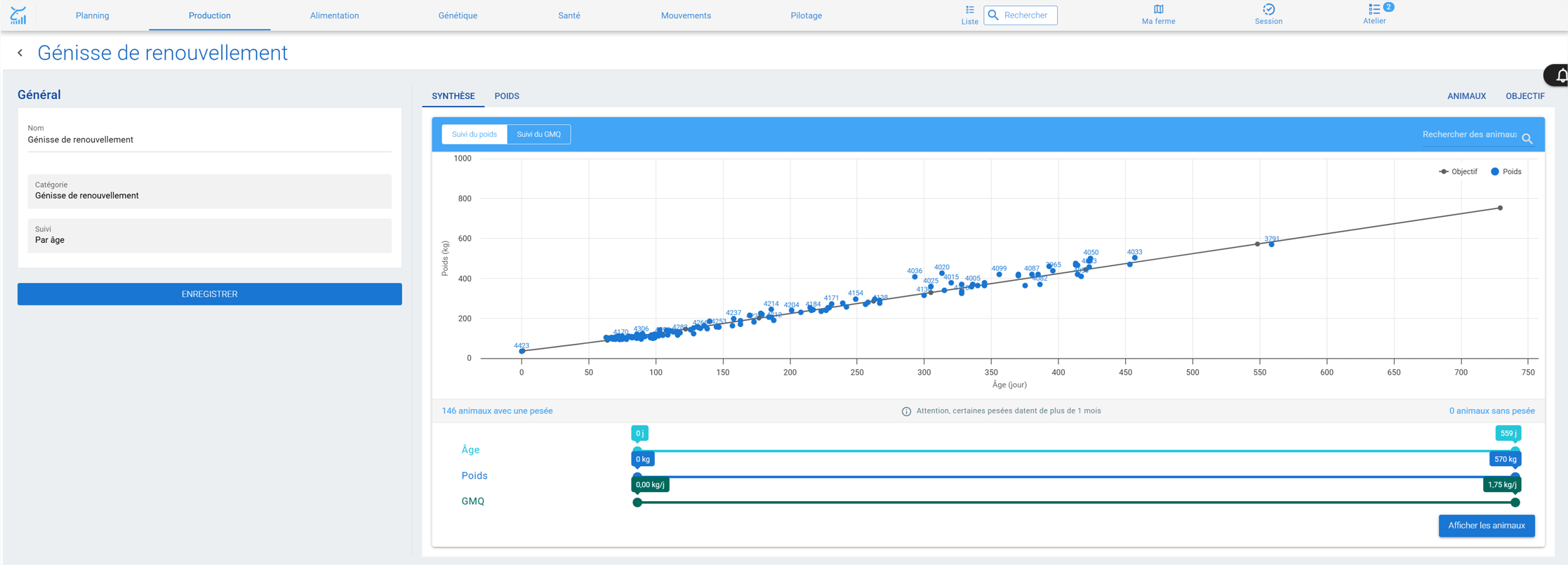Click the animal search magnifier icon
Image resolution: width=1568 pixels, height=565 pixels.
[x=1527, y=139]
